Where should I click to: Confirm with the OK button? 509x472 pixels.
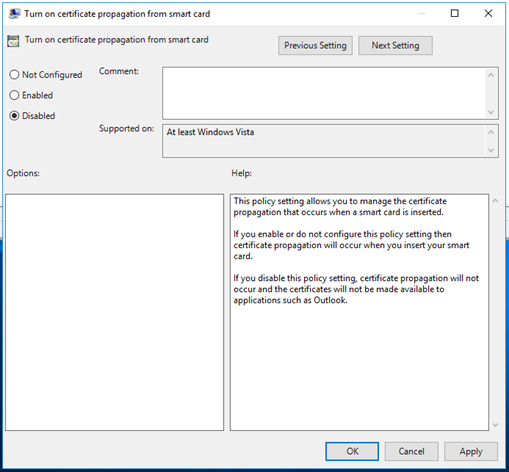coord(352,452)
